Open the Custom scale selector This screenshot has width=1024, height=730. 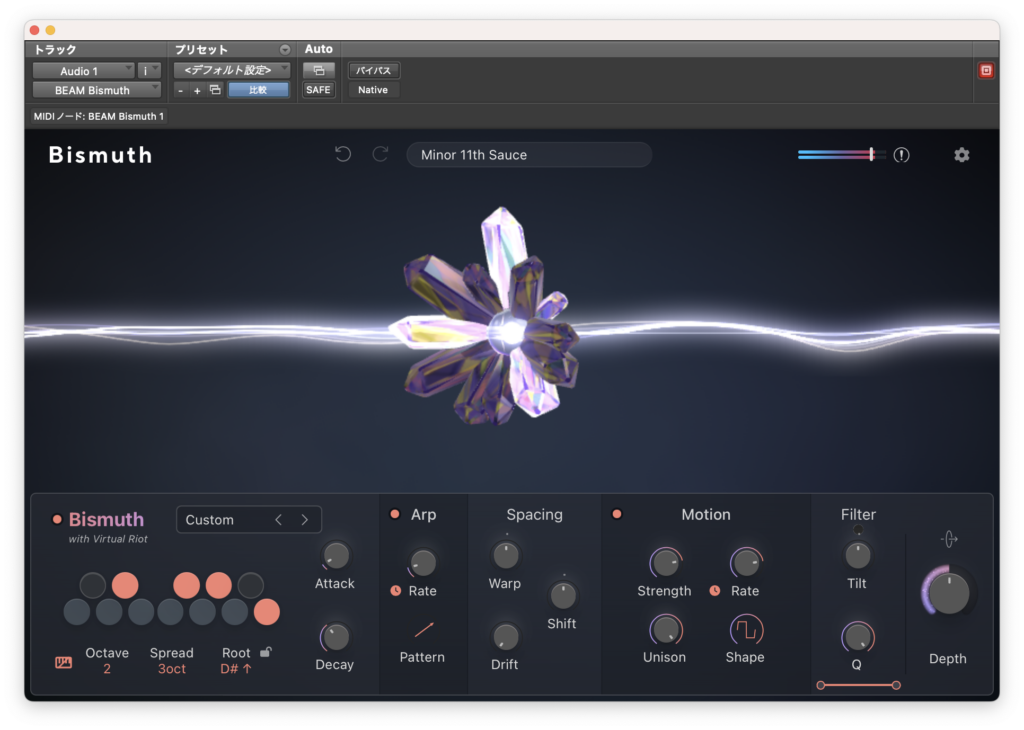[249, 520]
